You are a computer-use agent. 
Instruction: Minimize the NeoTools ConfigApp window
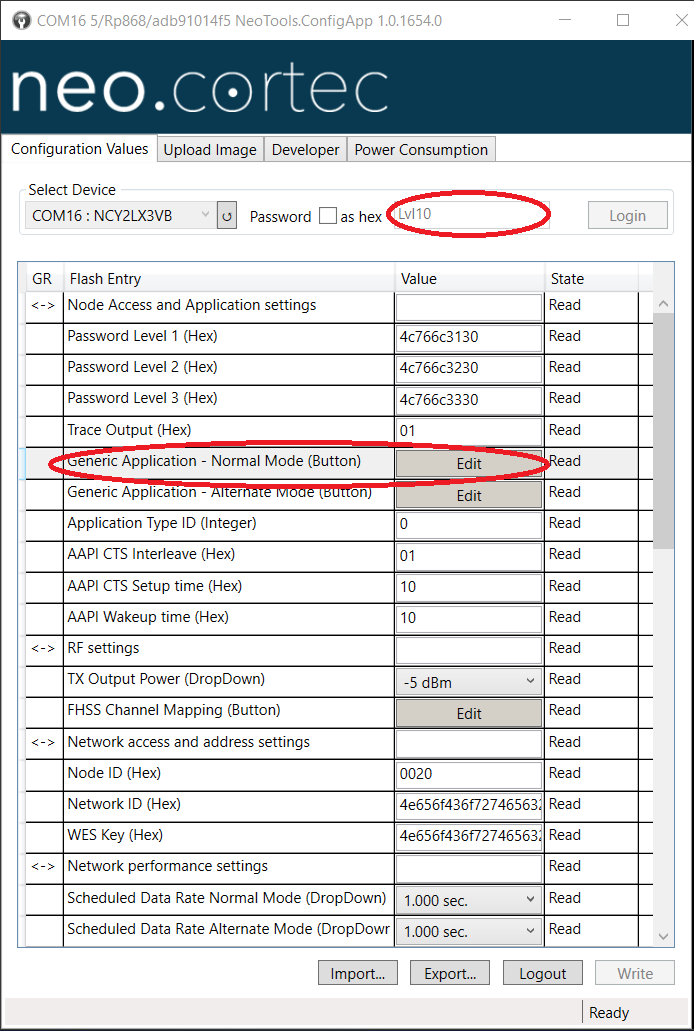(564, 20)
